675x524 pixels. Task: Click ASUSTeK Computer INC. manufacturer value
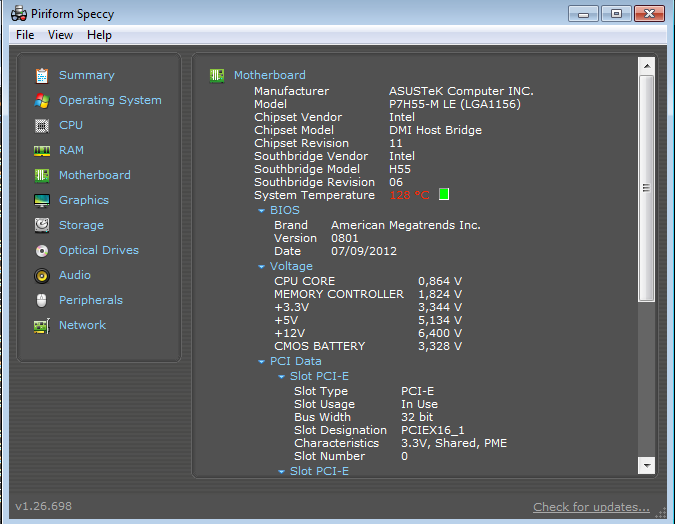[461, 91]
